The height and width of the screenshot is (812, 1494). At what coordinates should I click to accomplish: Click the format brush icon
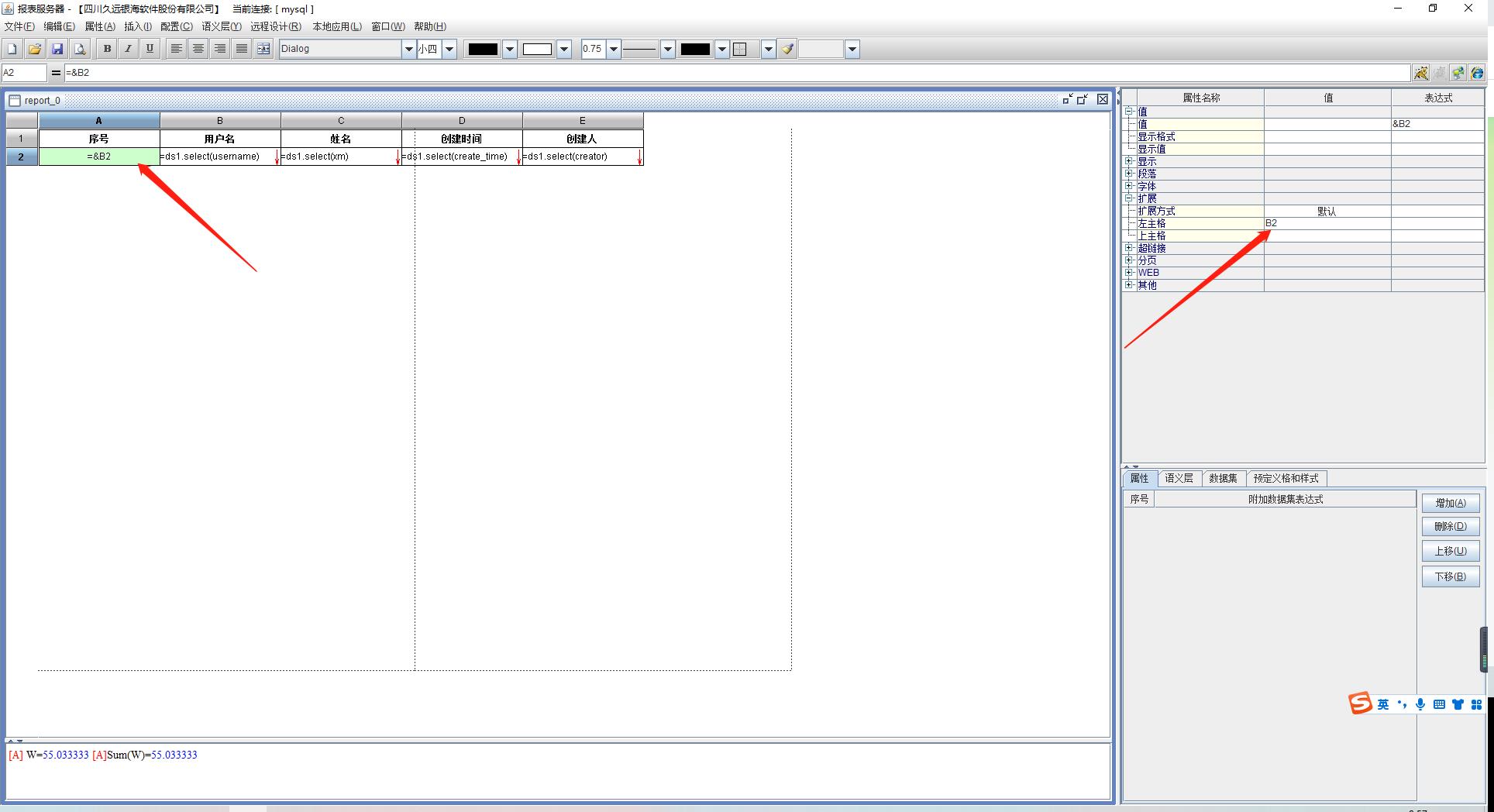click(x=787, y=49)
